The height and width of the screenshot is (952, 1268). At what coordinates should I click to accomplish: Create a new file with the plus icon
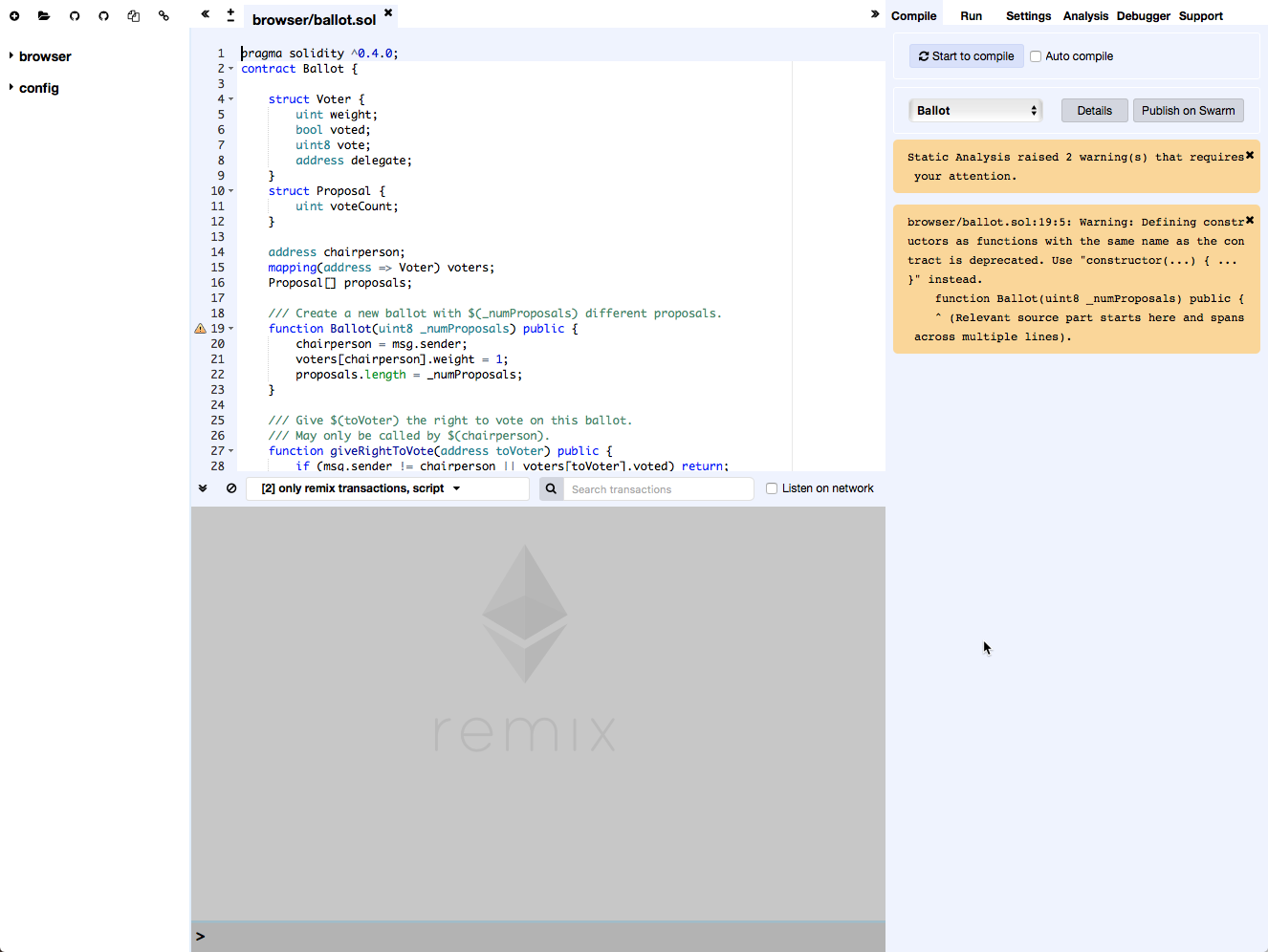(14, 16)
